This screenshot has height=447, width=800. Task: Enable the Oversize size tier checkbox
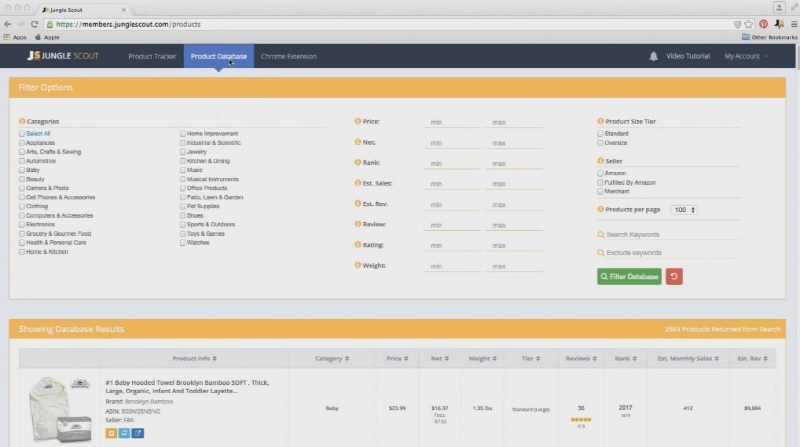pos(601,143)
